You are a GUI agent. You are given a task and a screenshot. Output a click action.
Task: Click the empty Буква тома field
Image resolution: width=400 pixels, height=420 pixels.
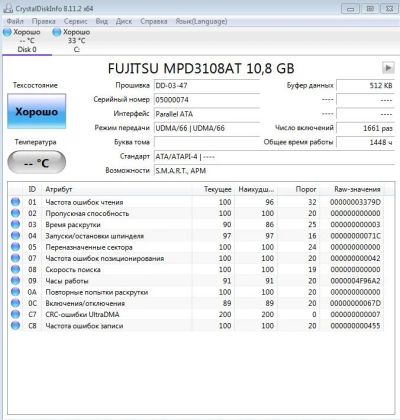pos(207,142)
